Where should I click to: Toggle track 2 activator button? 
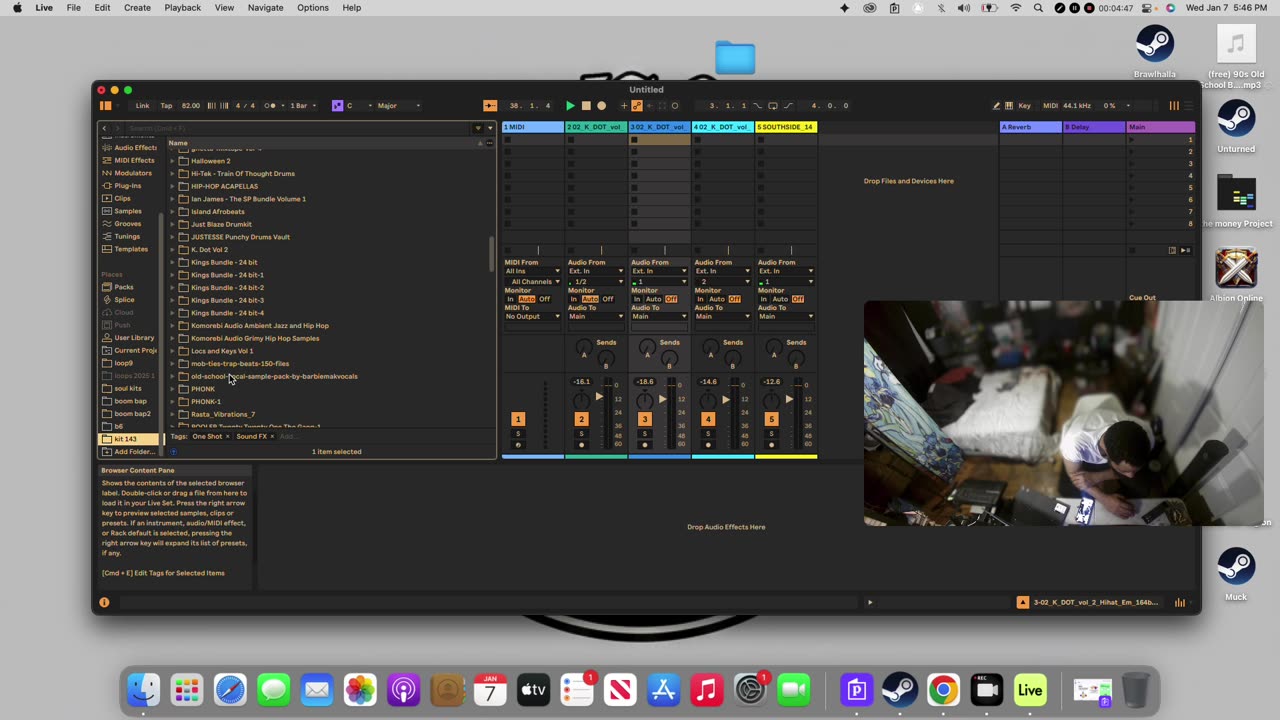click(x=581, y=419)
